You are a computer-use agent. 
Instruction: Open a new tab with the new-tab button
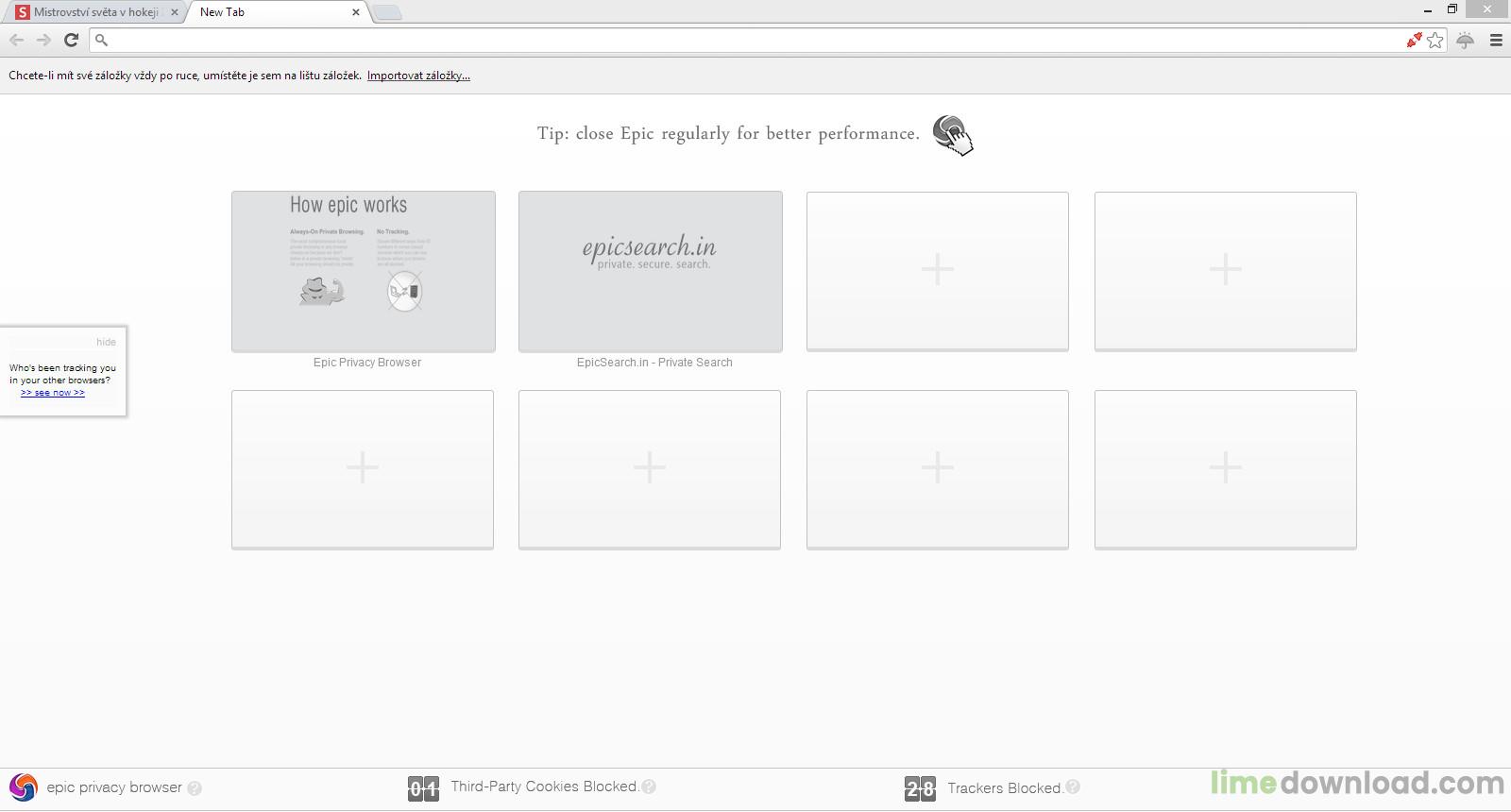point(387,12)
